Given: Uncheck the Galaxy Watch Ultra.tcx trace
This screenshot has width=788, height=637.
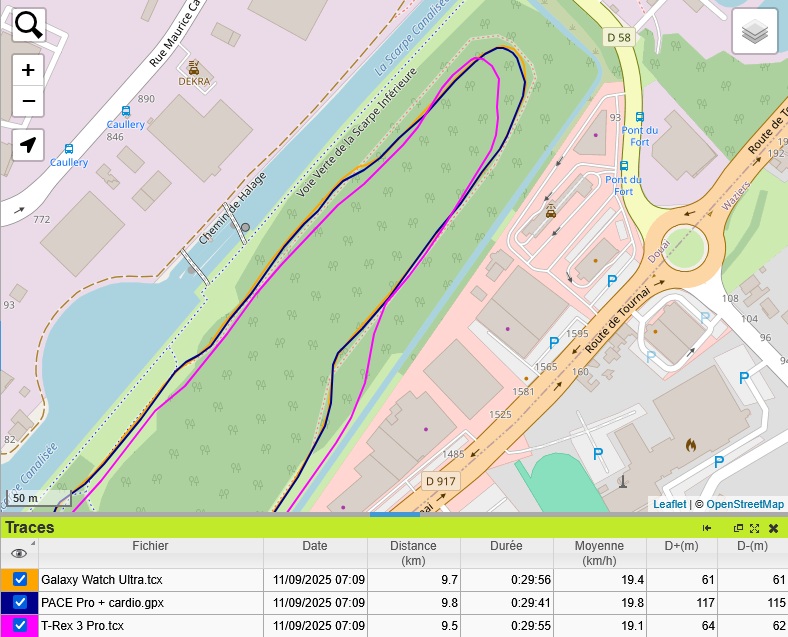Looking at the screenshot, I should [x=20, y=579].
